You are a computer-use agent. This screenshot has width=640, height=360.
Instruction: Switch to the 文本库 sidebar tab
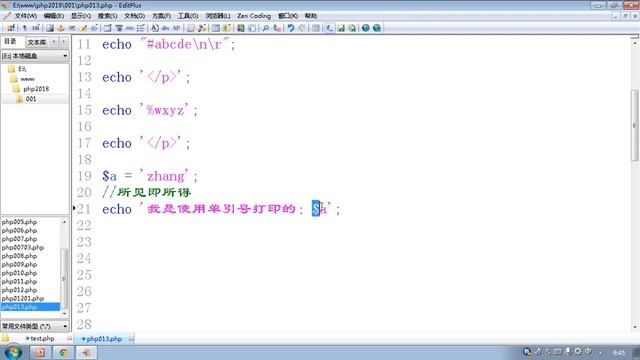(37, 42)
